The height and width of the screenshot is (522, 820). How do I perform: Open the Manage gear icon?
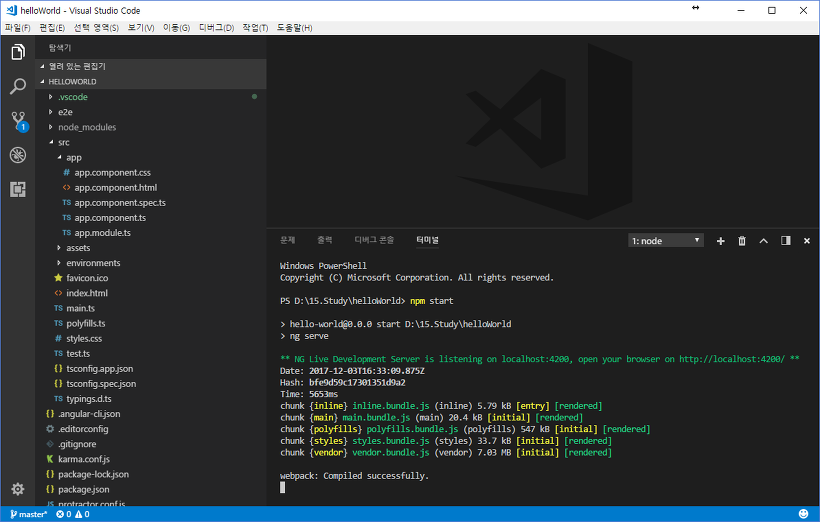[18, 489]
